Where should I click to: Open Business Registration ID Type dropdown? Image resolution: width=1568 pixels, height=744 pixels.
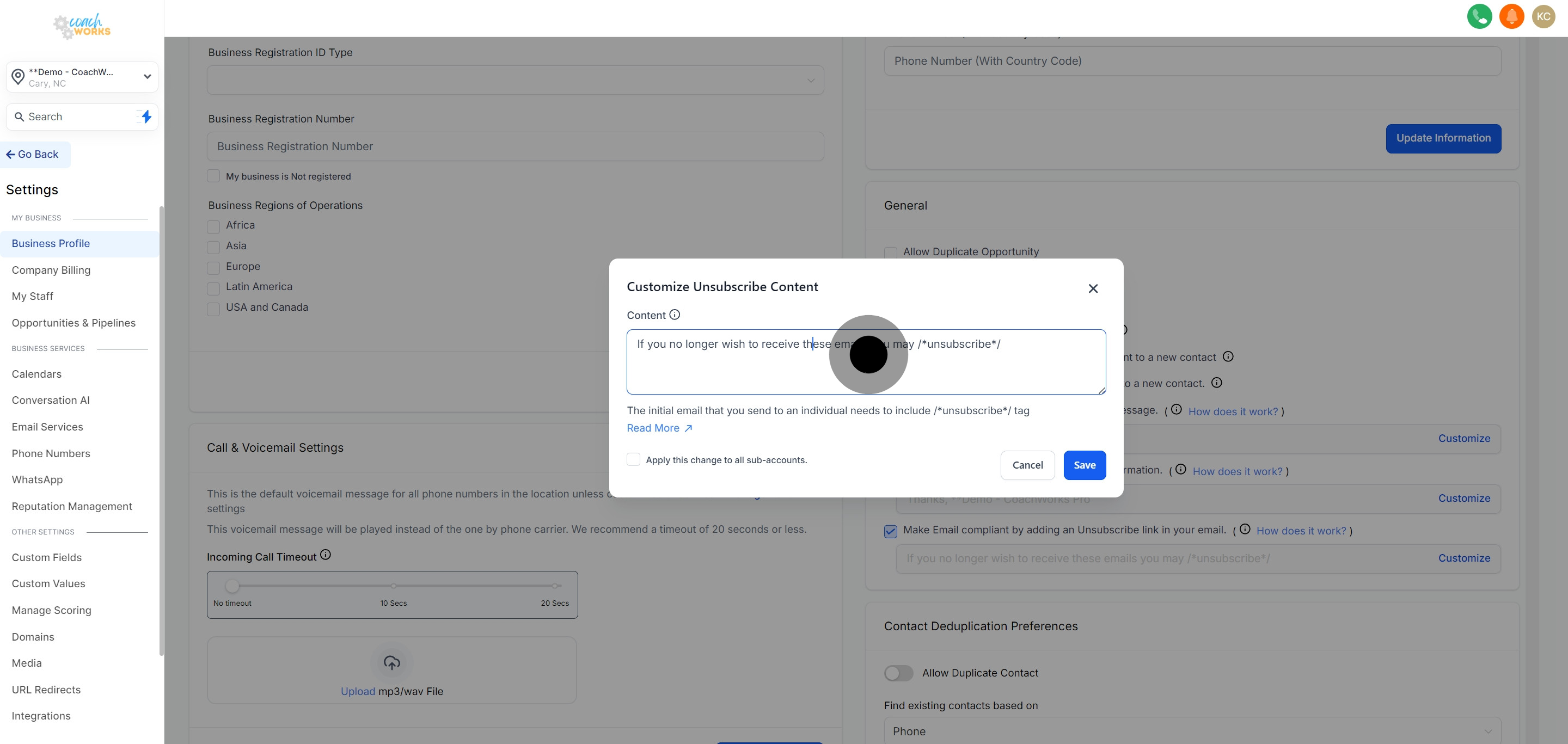515,81
